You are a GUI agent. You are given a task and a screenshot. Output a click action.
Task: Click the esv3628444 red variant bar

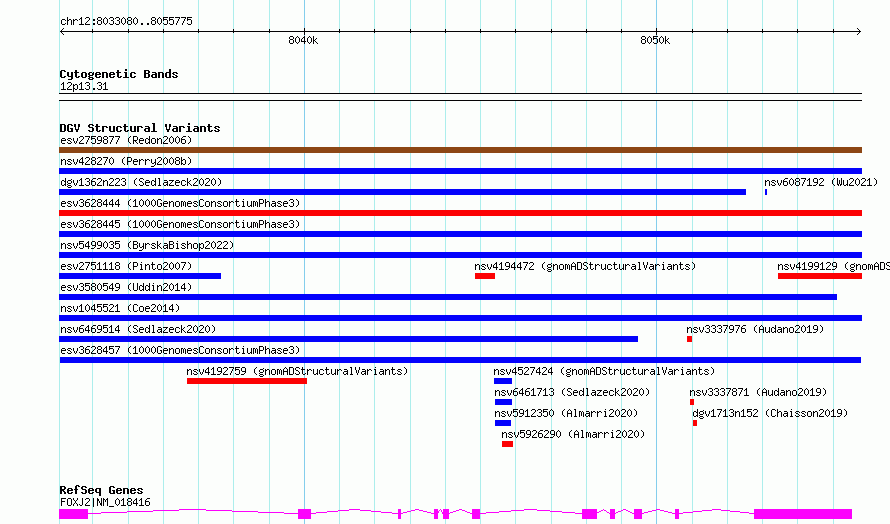coord(460,213)
